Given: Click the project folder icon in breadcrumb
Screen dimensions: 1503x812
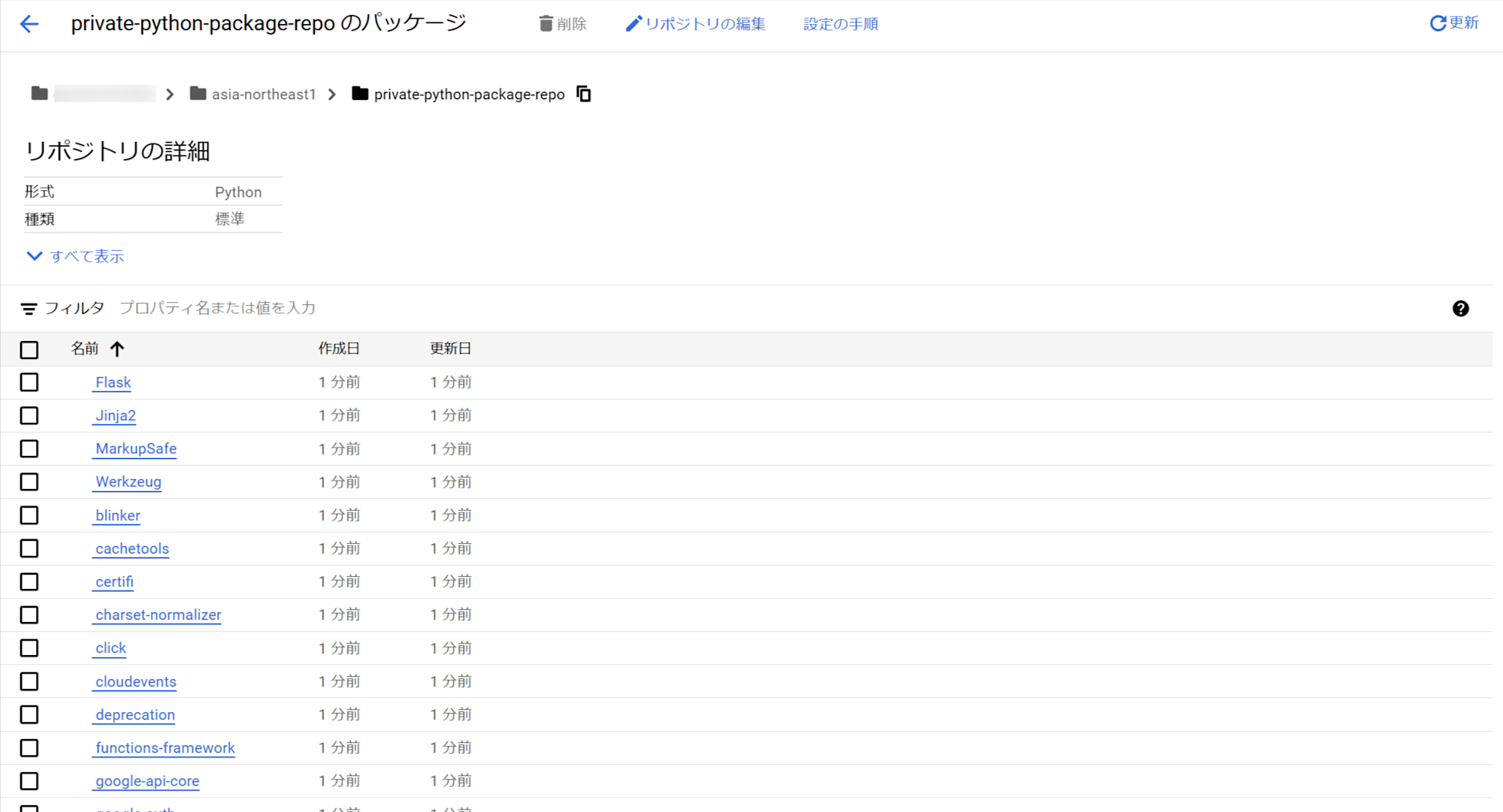Looking at the screenshot, I should (x=40, y=94).
